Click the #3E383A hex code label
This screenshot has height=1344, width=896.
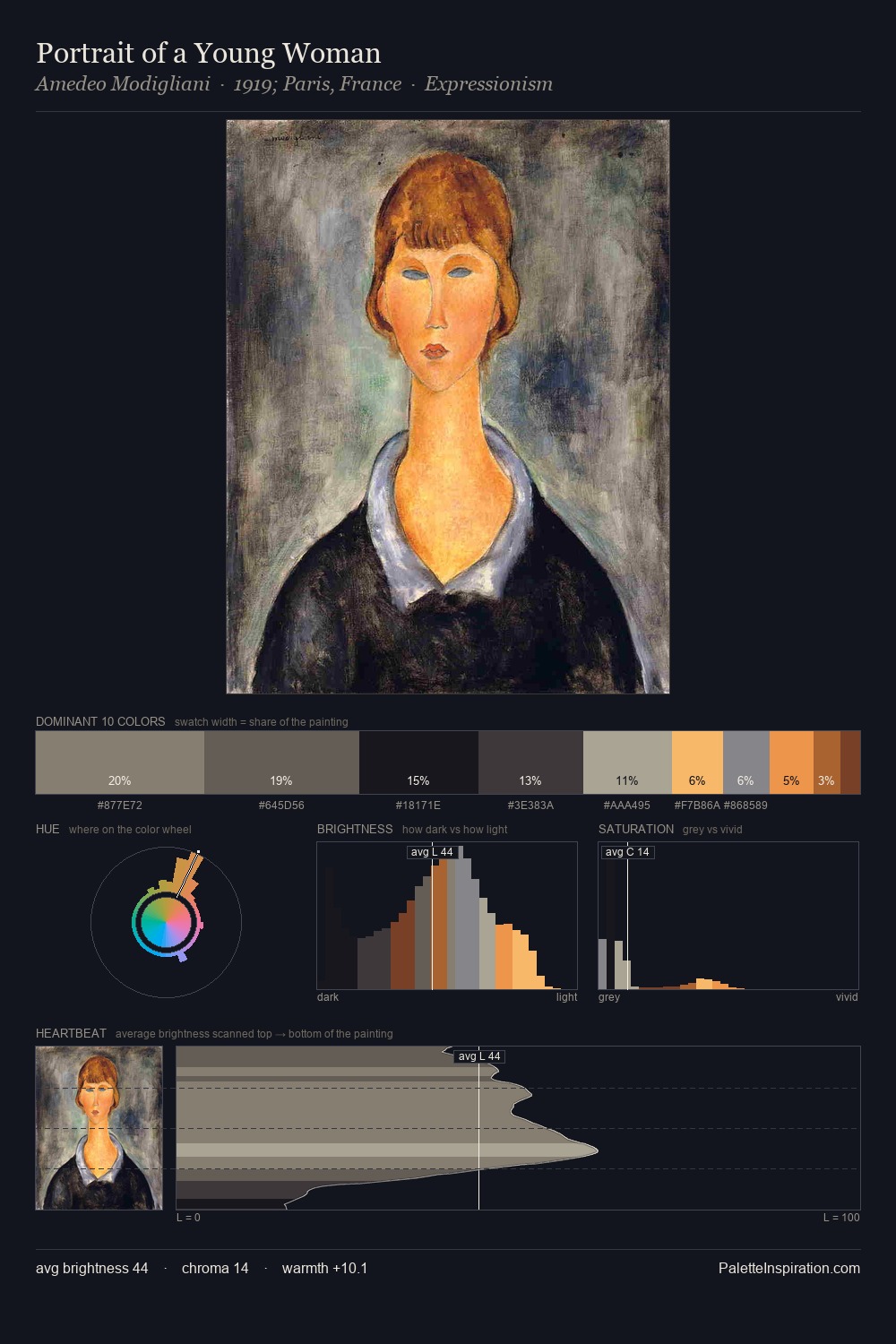(530, 806)
